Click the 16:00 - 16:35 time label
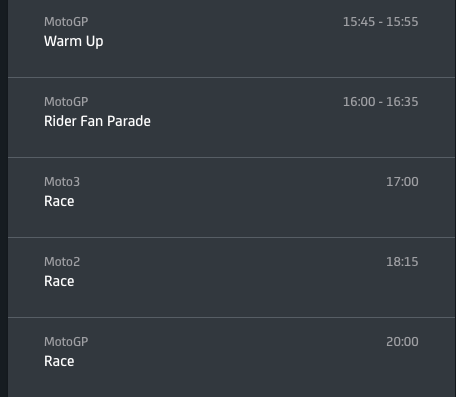The width and height of the screenshot is (456, 397). [x=380, y=102]
